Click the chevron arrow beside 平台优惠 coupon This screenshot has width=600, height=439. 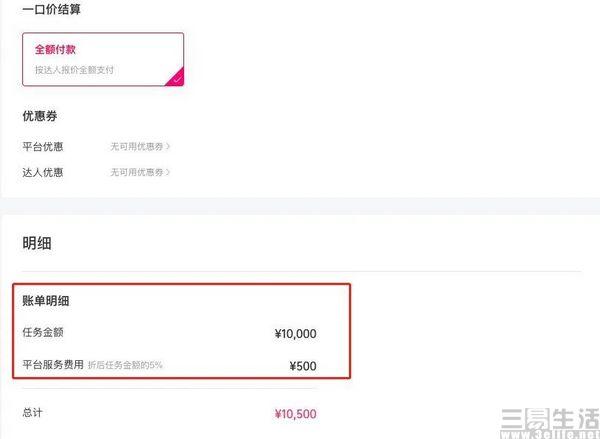tap(168, 146)
